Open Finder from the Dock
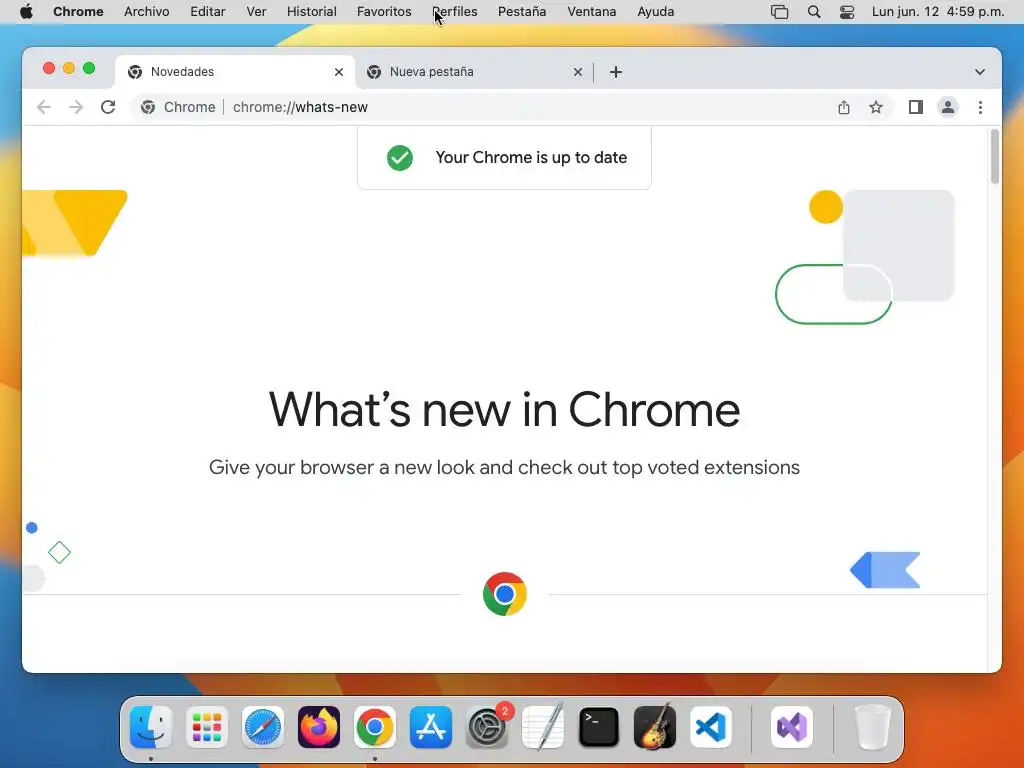The height and width of the screenshot is (768, 1024). click(151, 727)
